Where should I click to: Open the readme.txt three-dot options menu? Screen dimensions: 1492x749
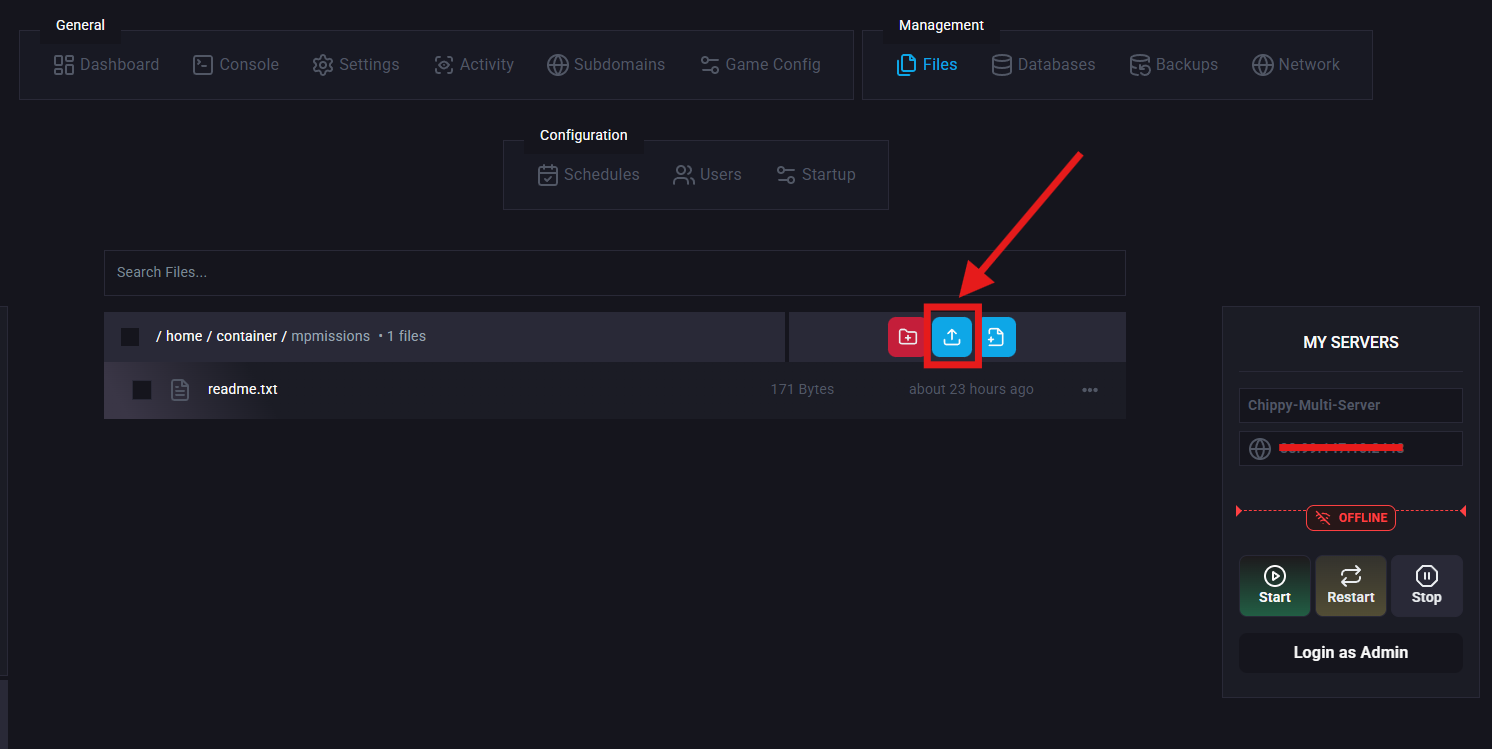coord(1090,390)
